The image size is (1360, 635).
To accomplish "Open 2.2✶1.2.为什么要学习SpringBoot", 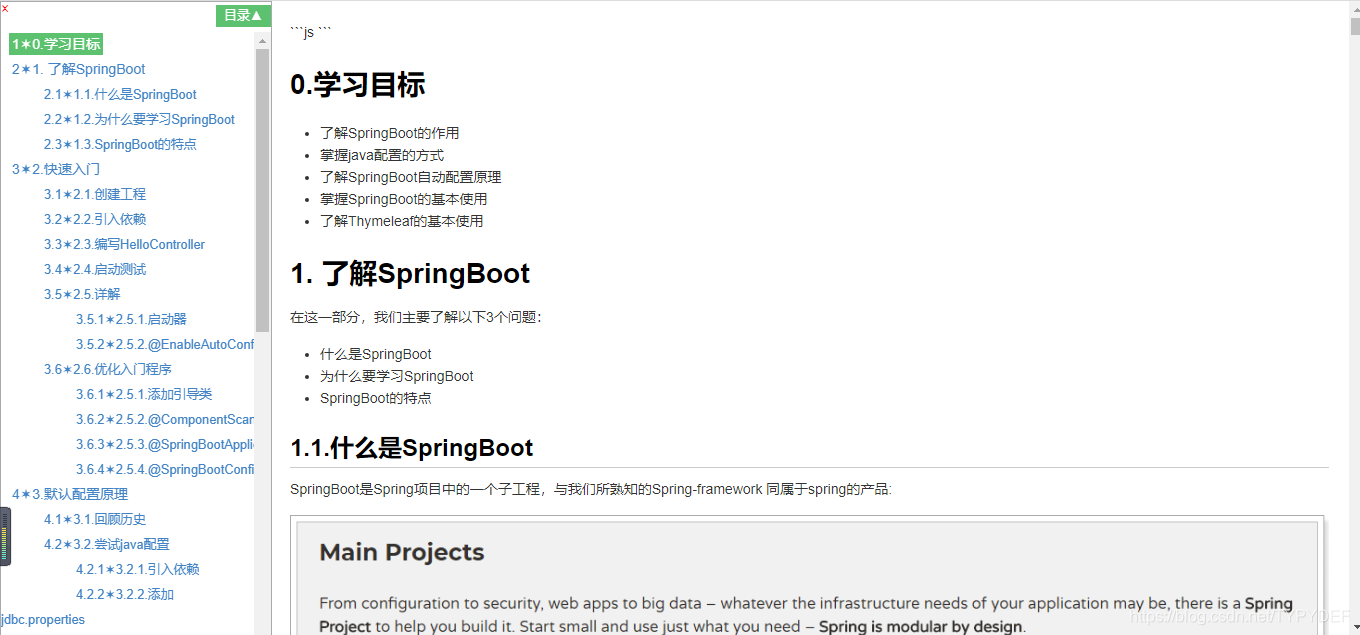I will point(139,119).
